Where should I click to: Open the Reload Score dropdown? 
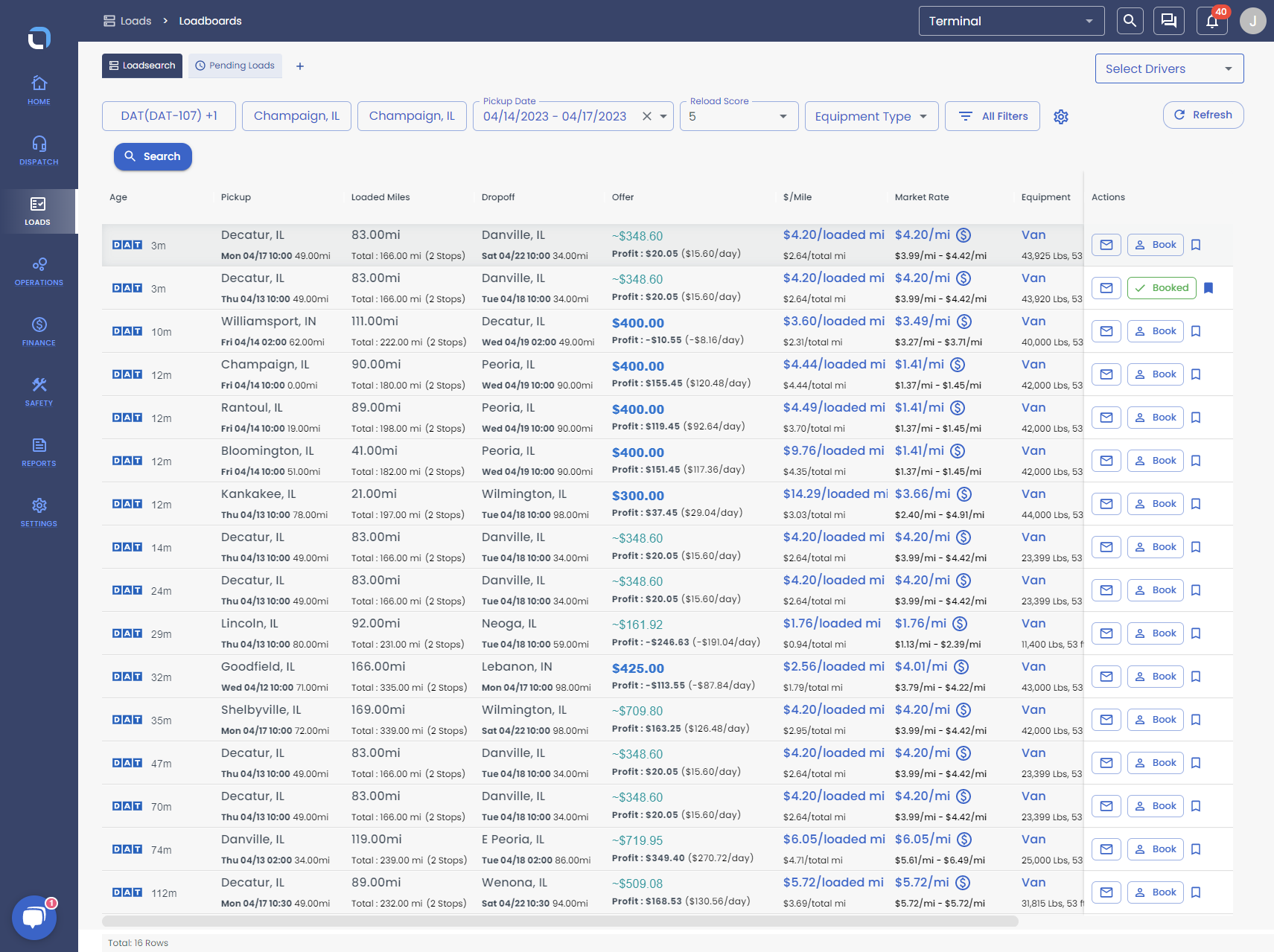(739, 116)
